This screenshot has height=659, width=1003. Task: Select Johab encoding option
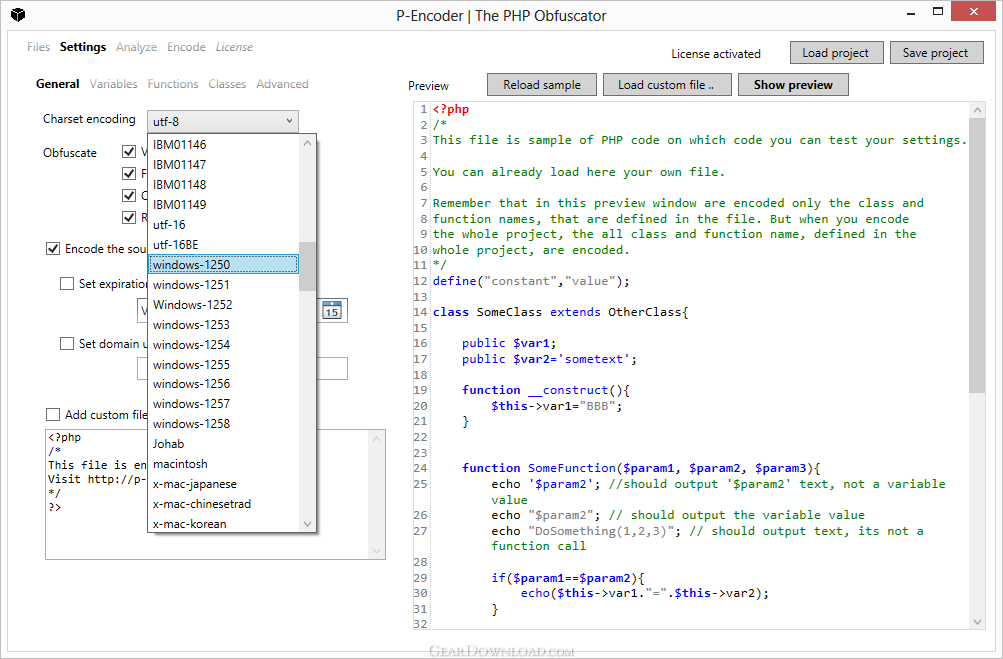(223, 444)
